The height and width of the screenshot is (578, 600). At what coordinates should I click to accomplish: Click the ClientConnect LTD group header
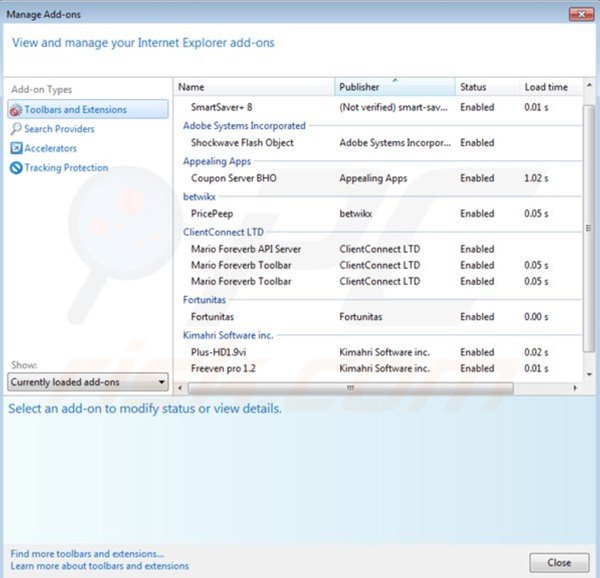click(x=223, y=232)
